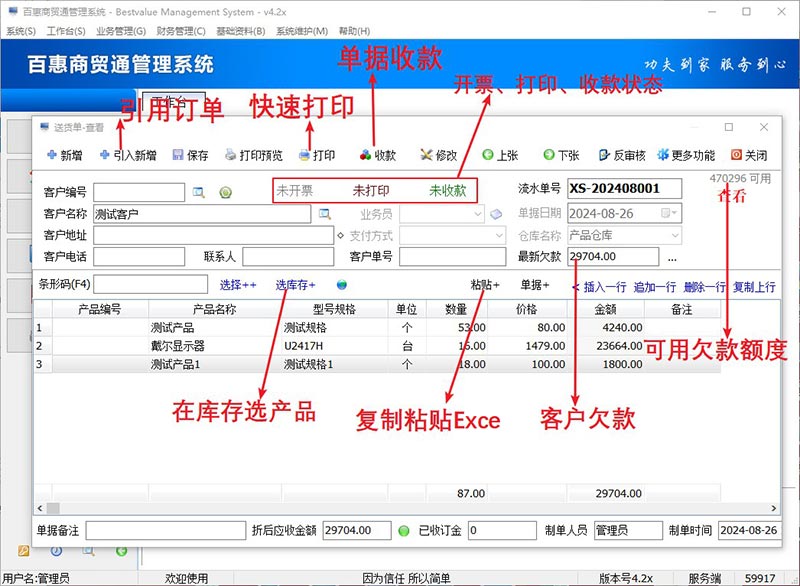The height and width of the screenshot is (586, 800).
Task: Click the 金额 column header
Action: pos(606,309)
